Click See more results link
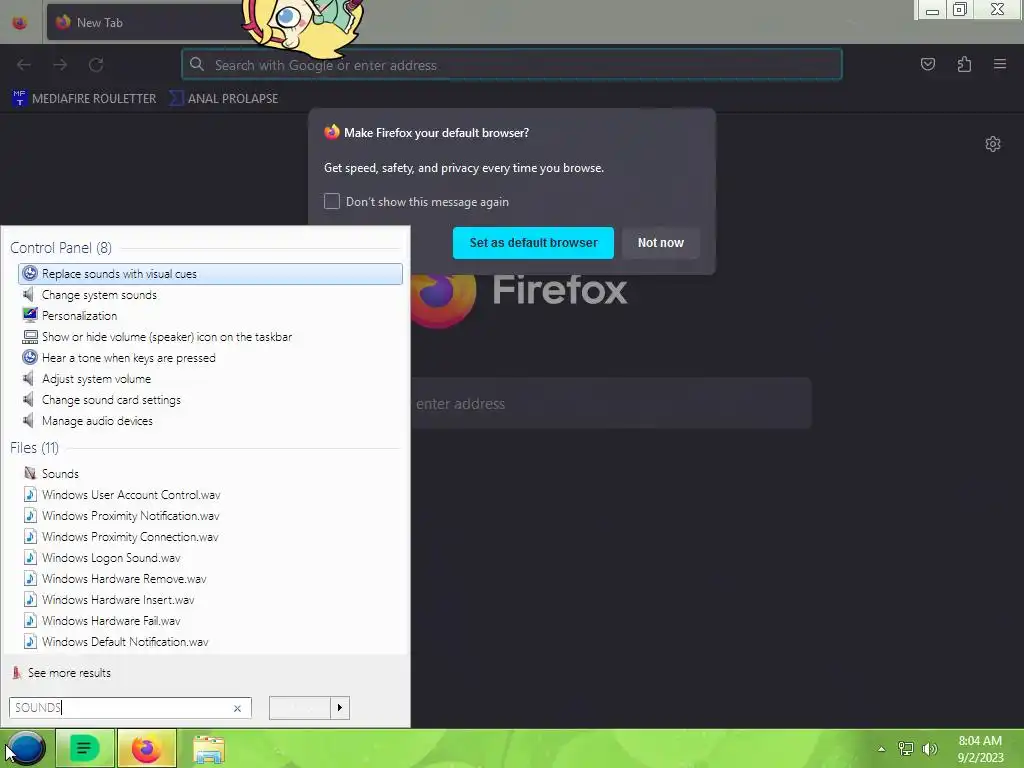This screenshot has width=1024, height=768. [69, 673]
